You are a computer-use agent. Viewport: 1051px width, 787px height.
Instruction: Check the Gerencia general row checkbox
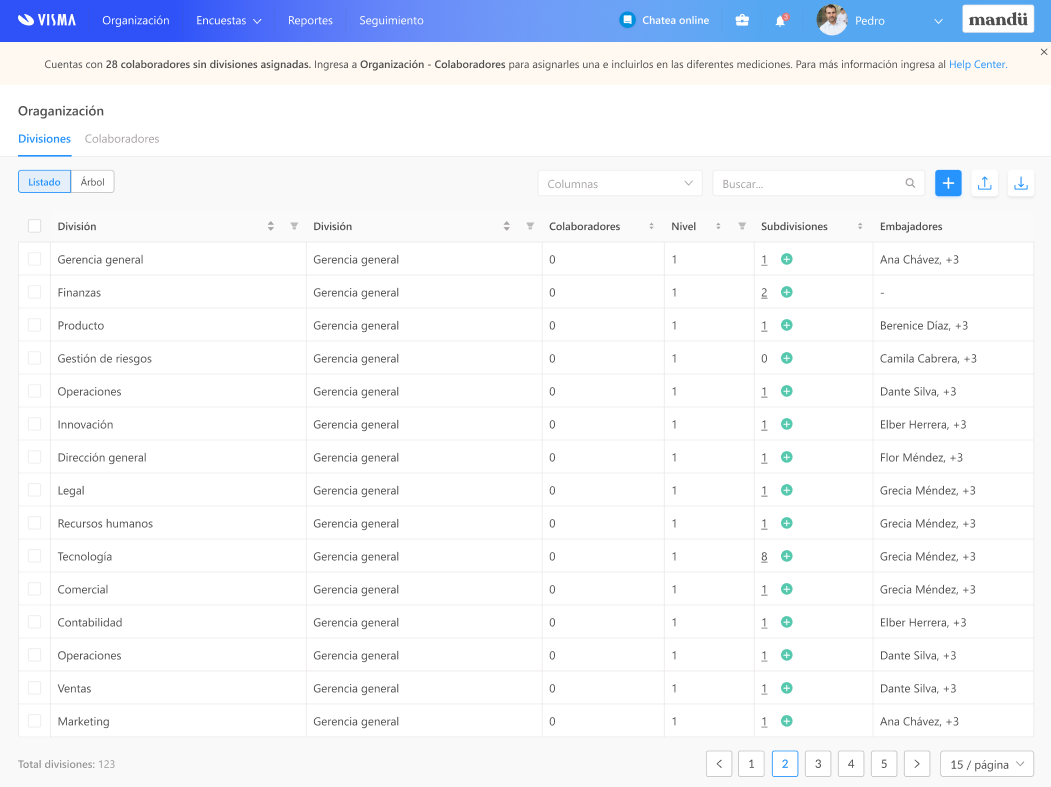[34, 259]
